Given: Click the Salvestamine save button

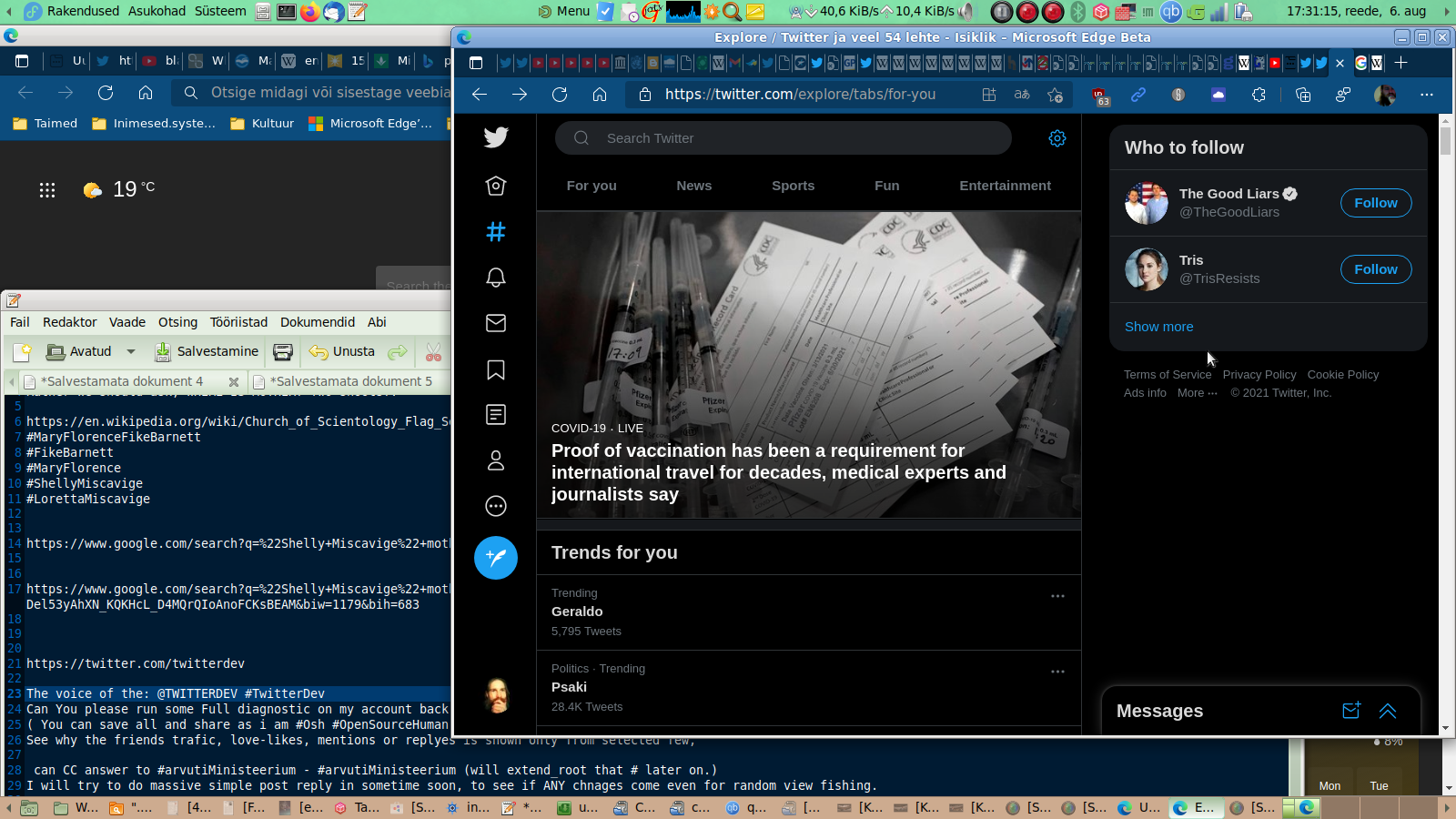Looking at the screenshot, I should (207, 352).
